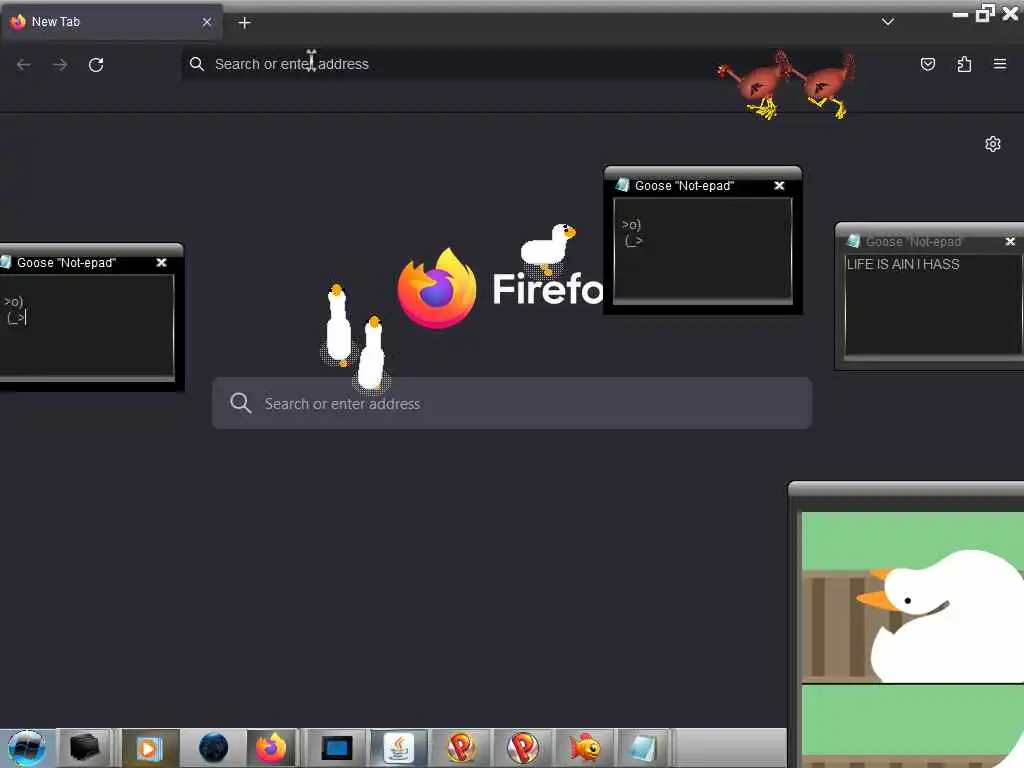Select the New Tab tab
The width and height of the screenshot is (1024, 768).
111,22
